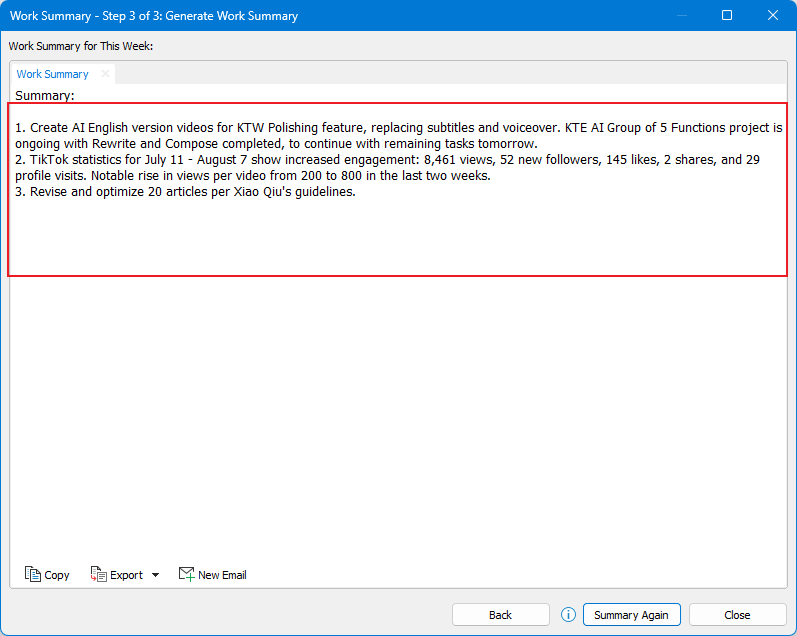Click the New Email envelope icon
The height and width of the screenshot is (636, 797).
pos(187,574)
